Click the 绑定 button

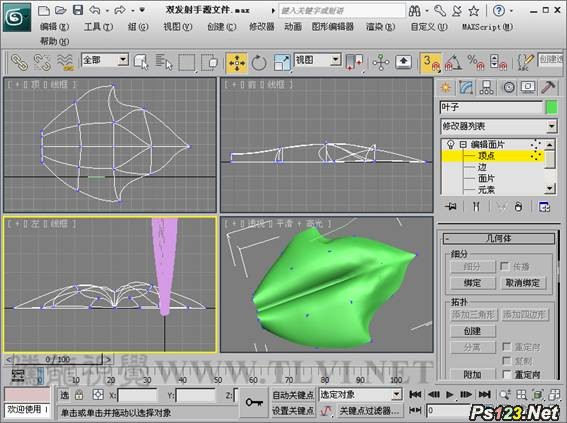click(473, 283)
